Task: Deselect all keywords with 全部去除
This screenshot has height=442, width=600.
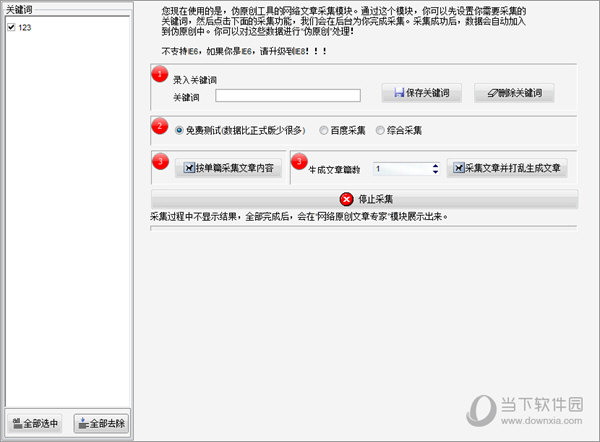Action: 100,423
